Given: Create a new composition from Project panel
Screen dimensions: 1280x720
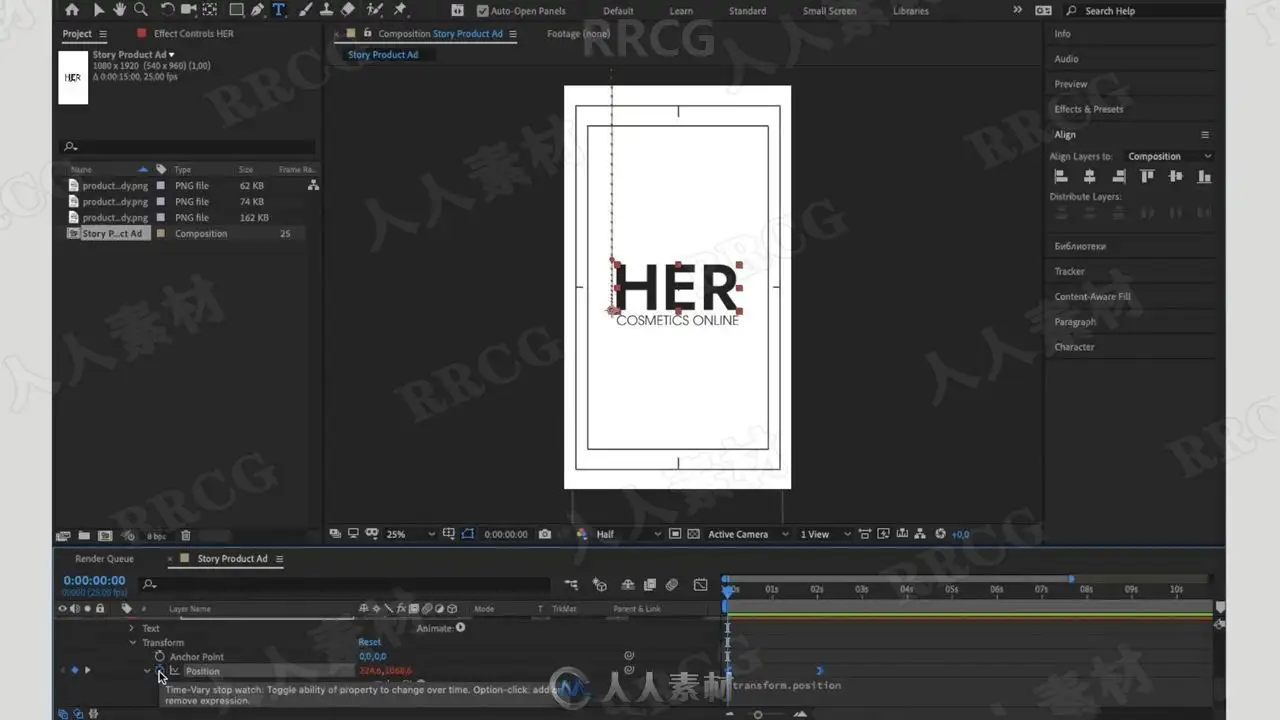Looking at the screenshot, I should 106,536.
